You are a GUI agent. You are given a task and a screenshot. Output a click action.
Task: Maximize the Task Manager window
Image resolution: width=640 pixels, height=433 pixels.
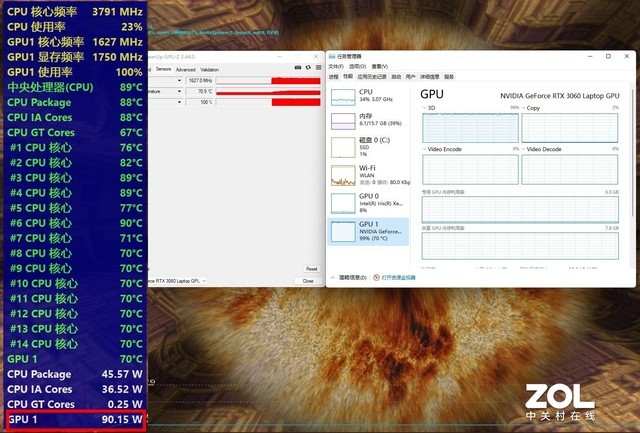pos(608,56)
